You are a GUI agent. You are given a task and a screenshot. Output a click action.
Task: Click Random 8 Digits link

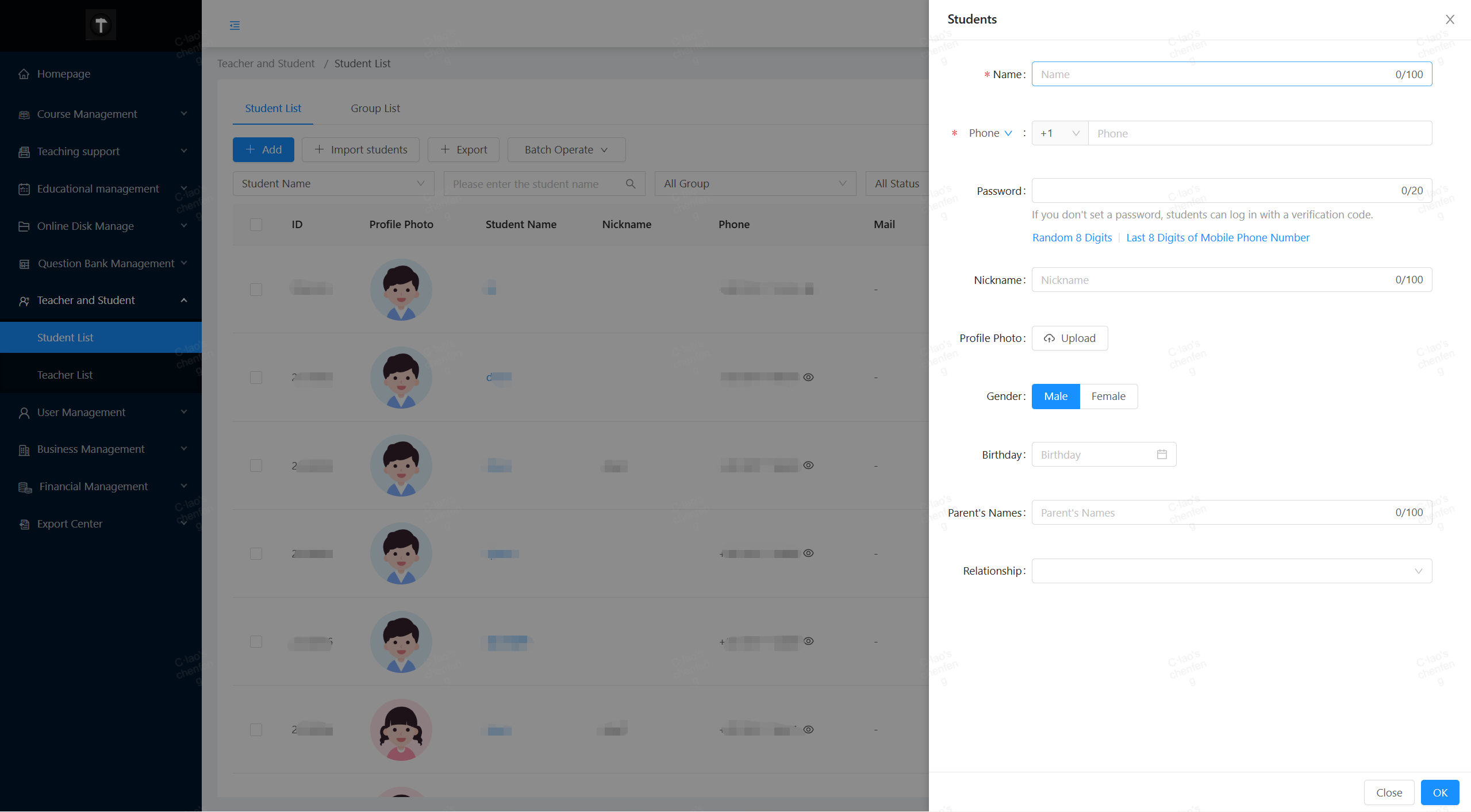1071,238
